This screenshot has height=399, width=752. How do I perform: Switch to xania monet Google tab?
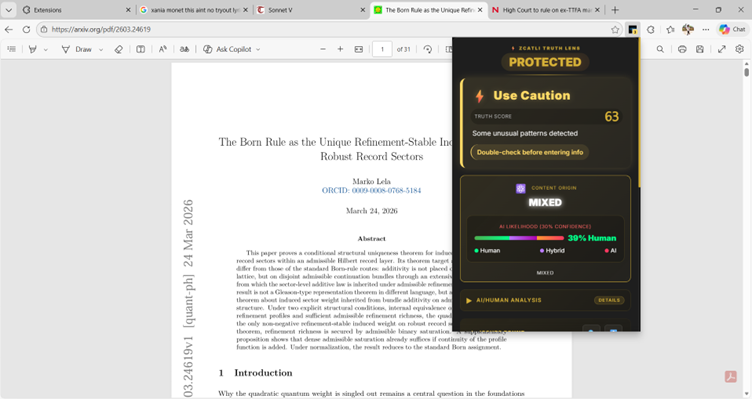tap(192, 10)
